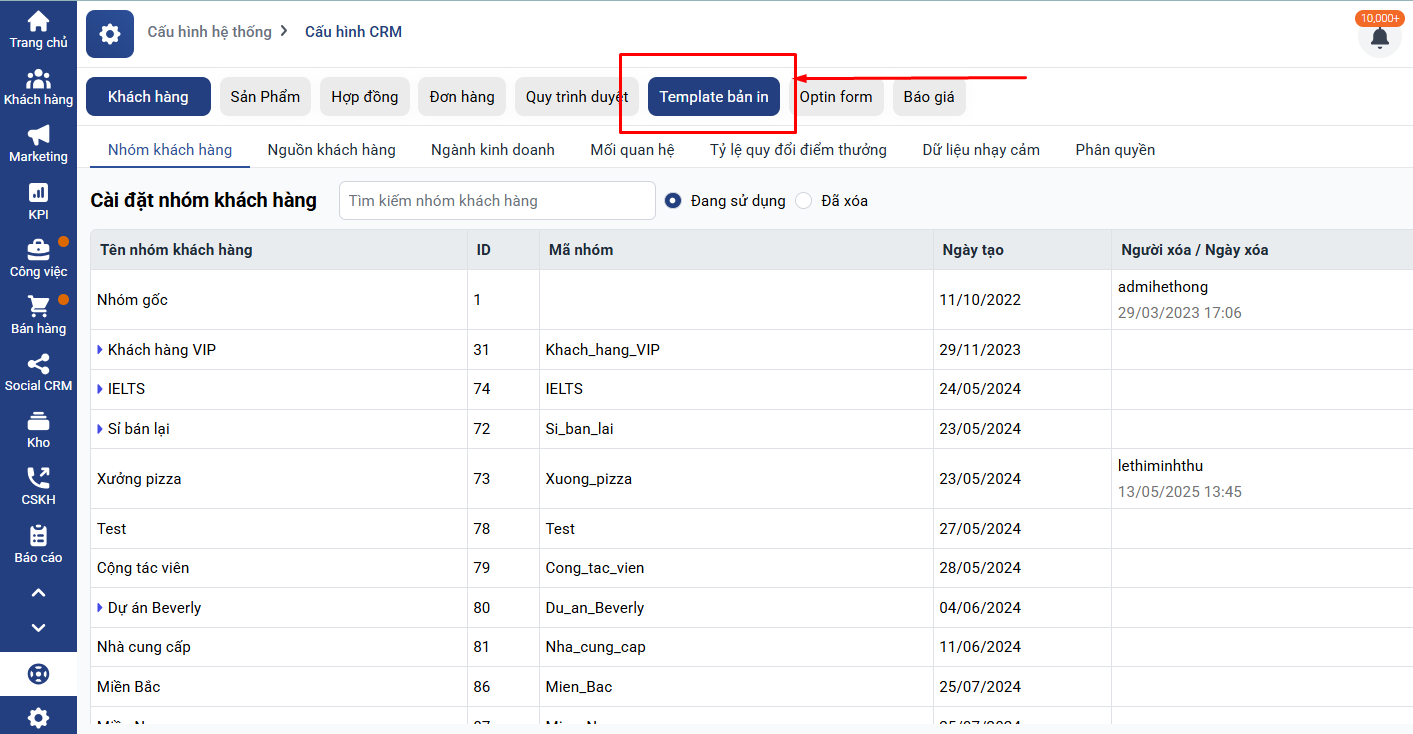Screen dimensions: 1413x734
Task: Select the Đã xóa radio button
Action: coord(804,201)
